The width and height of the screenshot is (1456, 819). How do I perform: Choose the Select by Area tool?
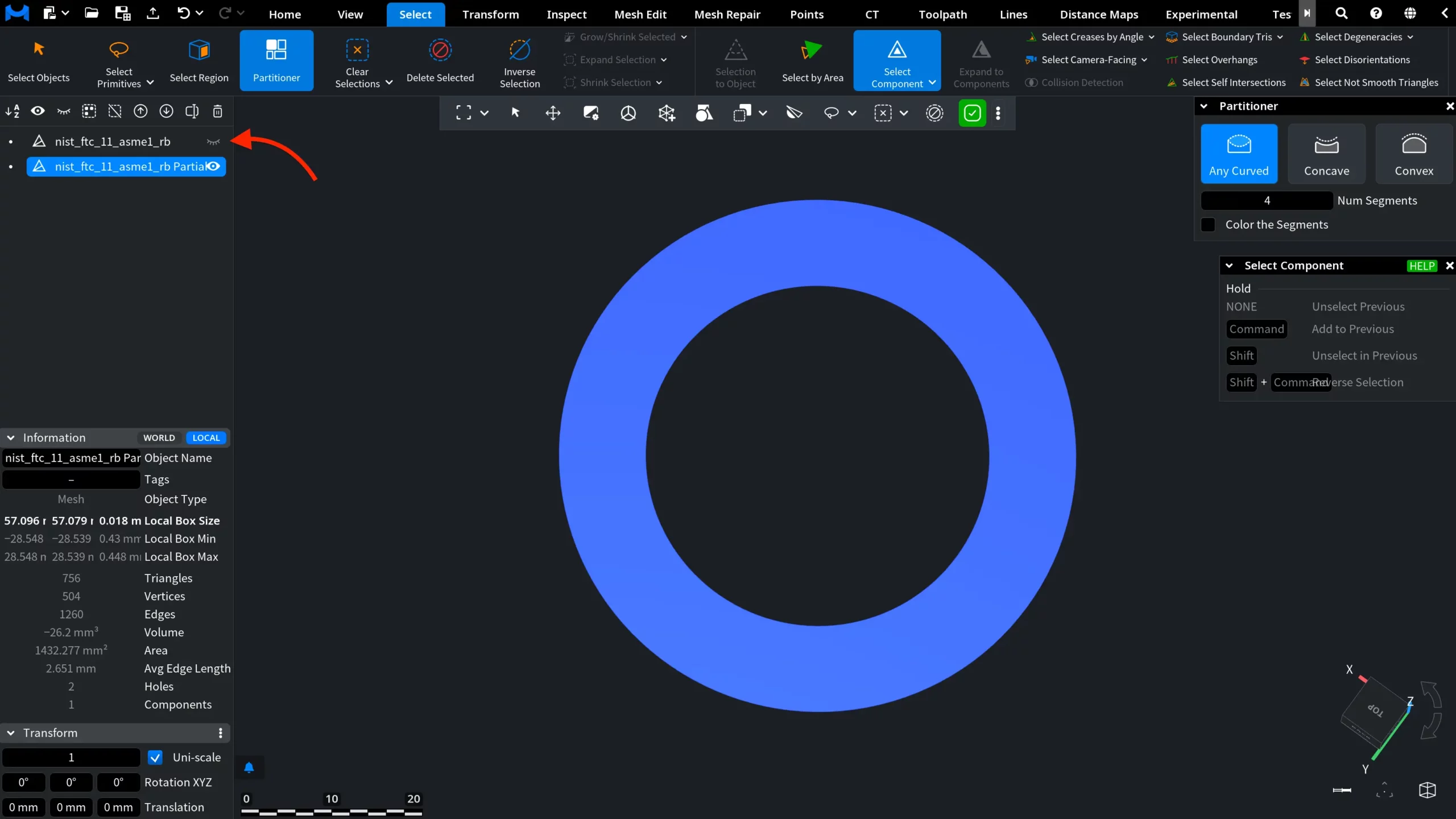point(812,60)
